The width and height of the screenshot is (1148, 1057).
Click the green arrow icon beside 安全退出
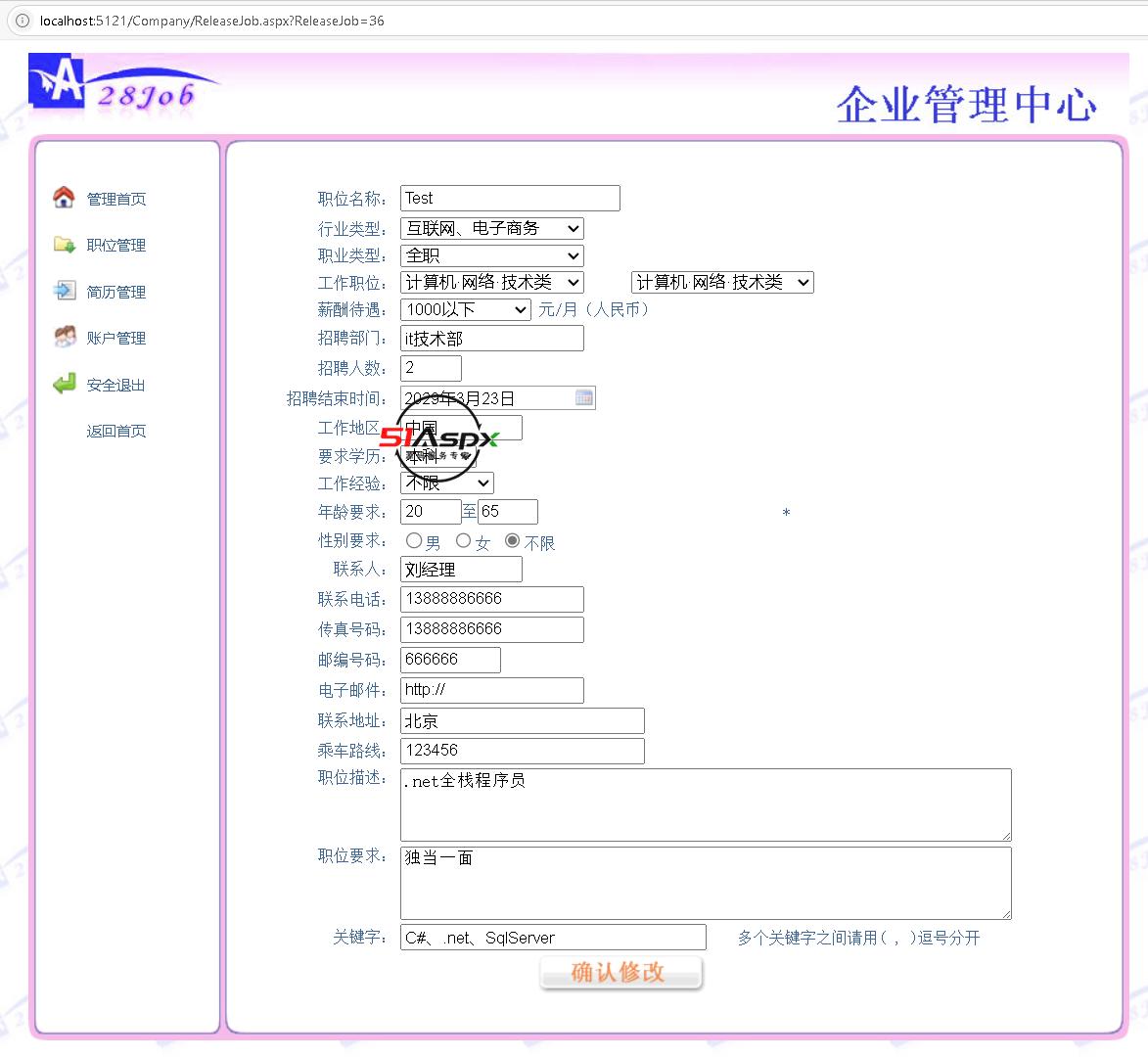pyautogui.click(x=65, y=383)
